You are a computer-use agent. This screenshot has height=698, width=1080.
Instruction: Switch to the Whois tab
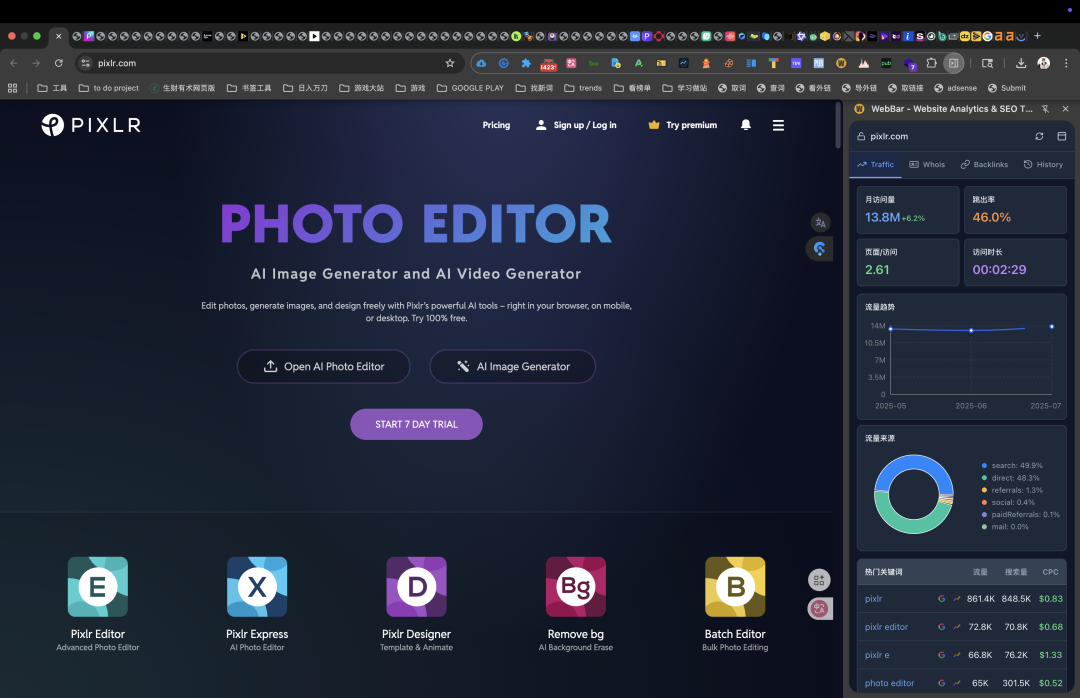pos(927,165)
